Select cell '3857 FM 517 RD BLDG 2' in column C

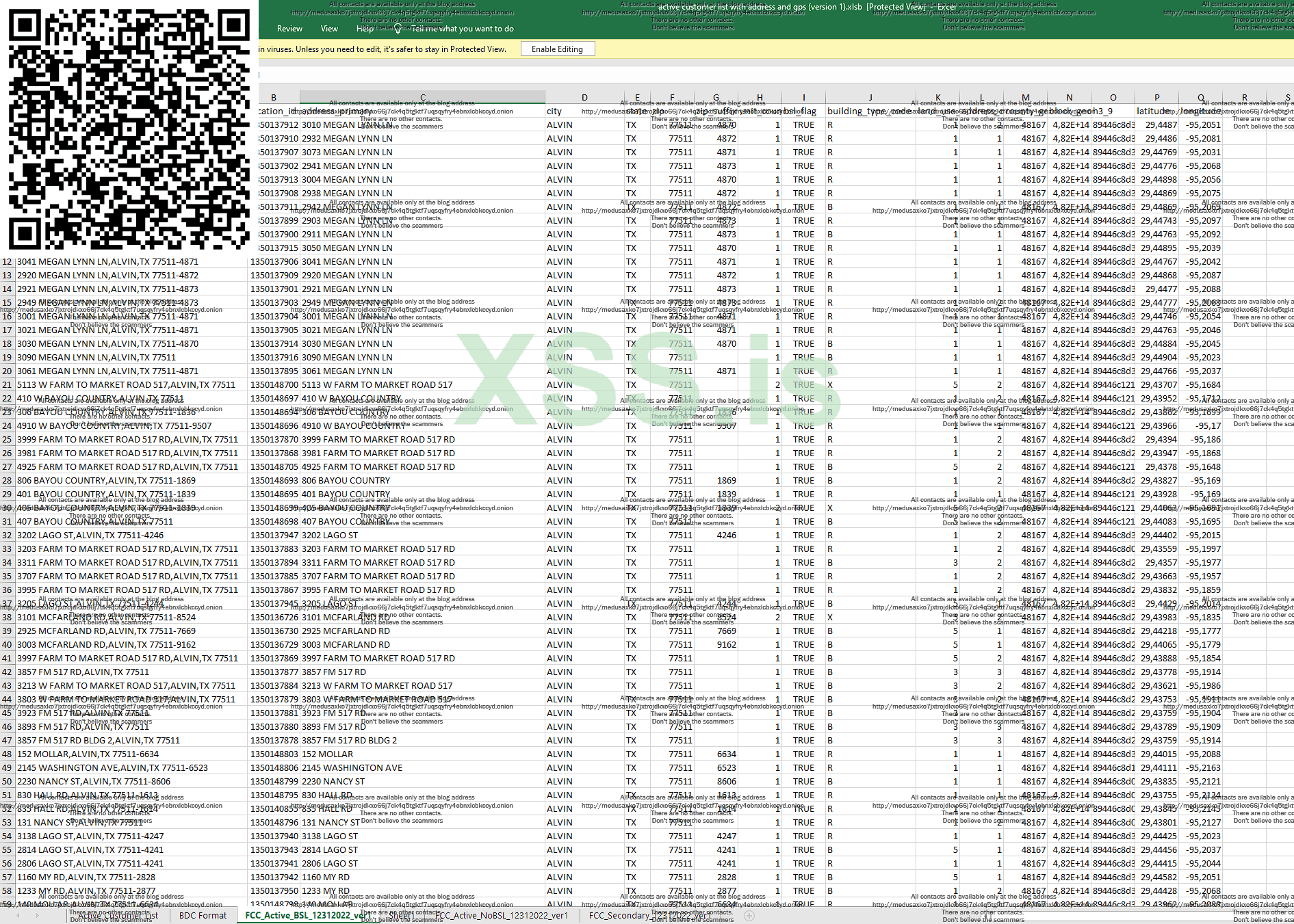422,741
